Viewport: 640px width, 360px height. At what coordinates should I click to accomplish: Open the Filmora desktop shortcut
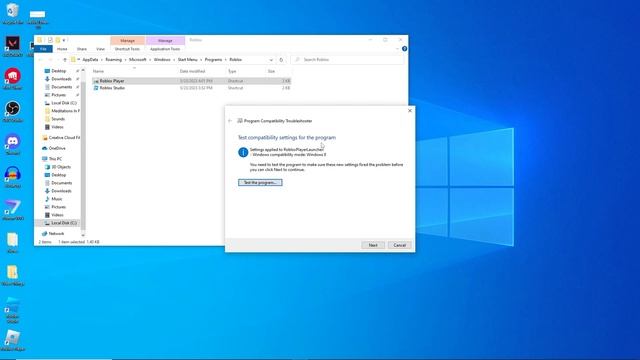pyautogui.click(x=13, y=209)
